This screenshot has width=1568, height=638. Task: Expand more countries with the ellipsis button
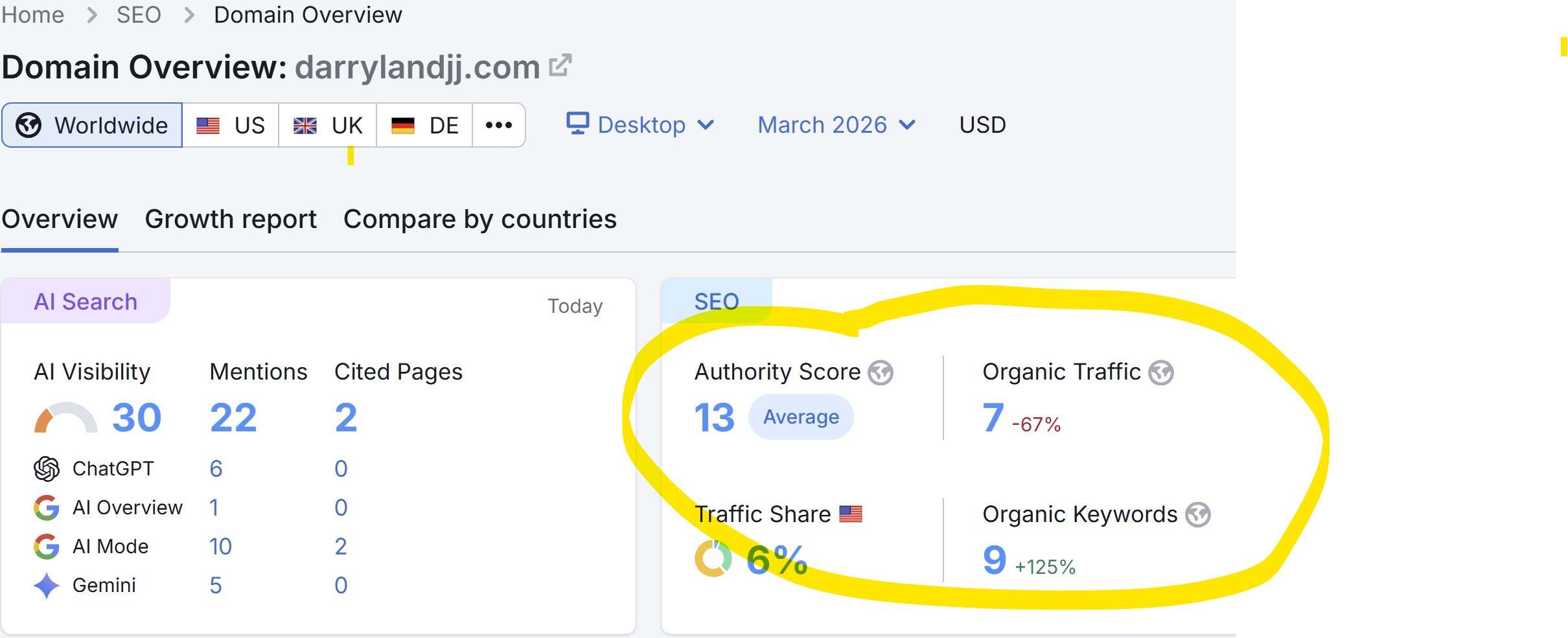click(x=498, y=125)
